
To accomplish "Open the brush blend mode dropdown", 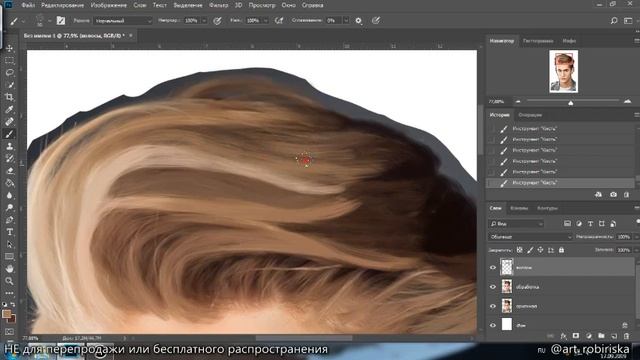I will tap(123, 20).
